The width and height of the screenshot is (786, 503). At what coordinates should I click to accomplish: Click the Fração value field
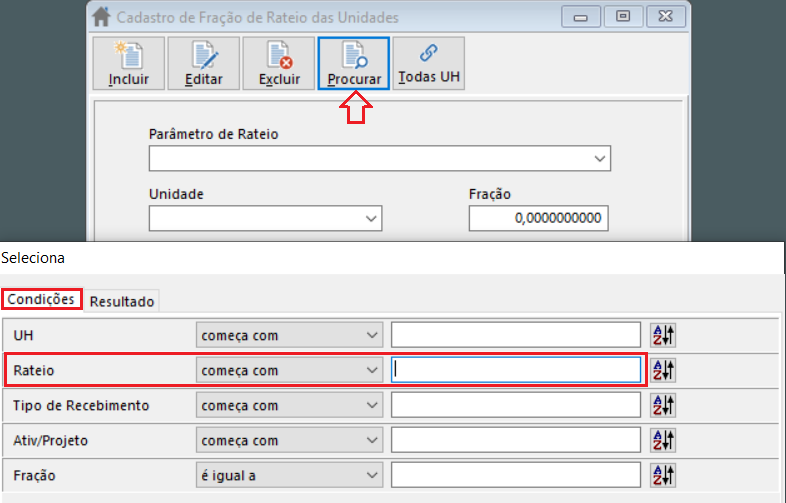[538, 218]
